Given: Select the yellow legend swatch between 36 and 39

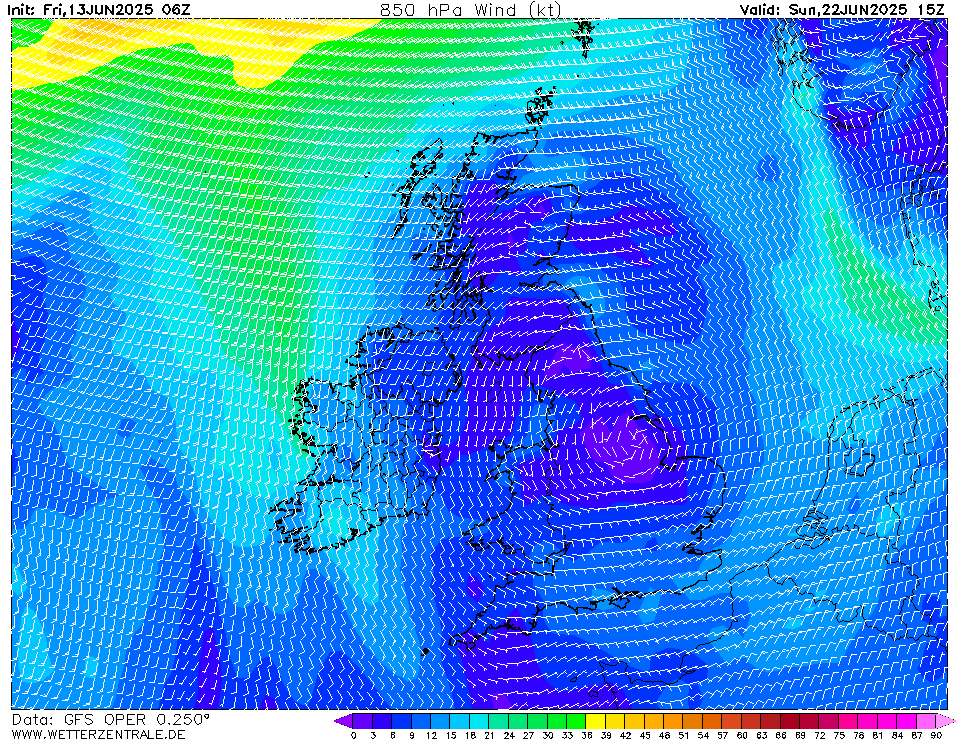Looking at the screenshot, I should pos(596,721).
